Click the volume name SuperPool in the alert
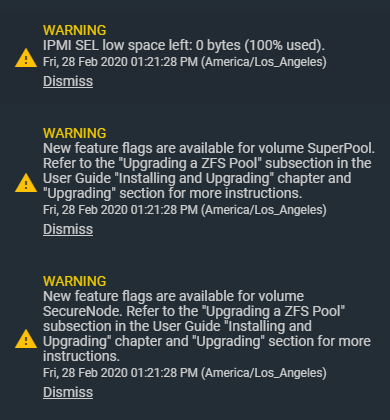Image resolution: width=390 pixels, height=420 pixels. tap(341, 149)
